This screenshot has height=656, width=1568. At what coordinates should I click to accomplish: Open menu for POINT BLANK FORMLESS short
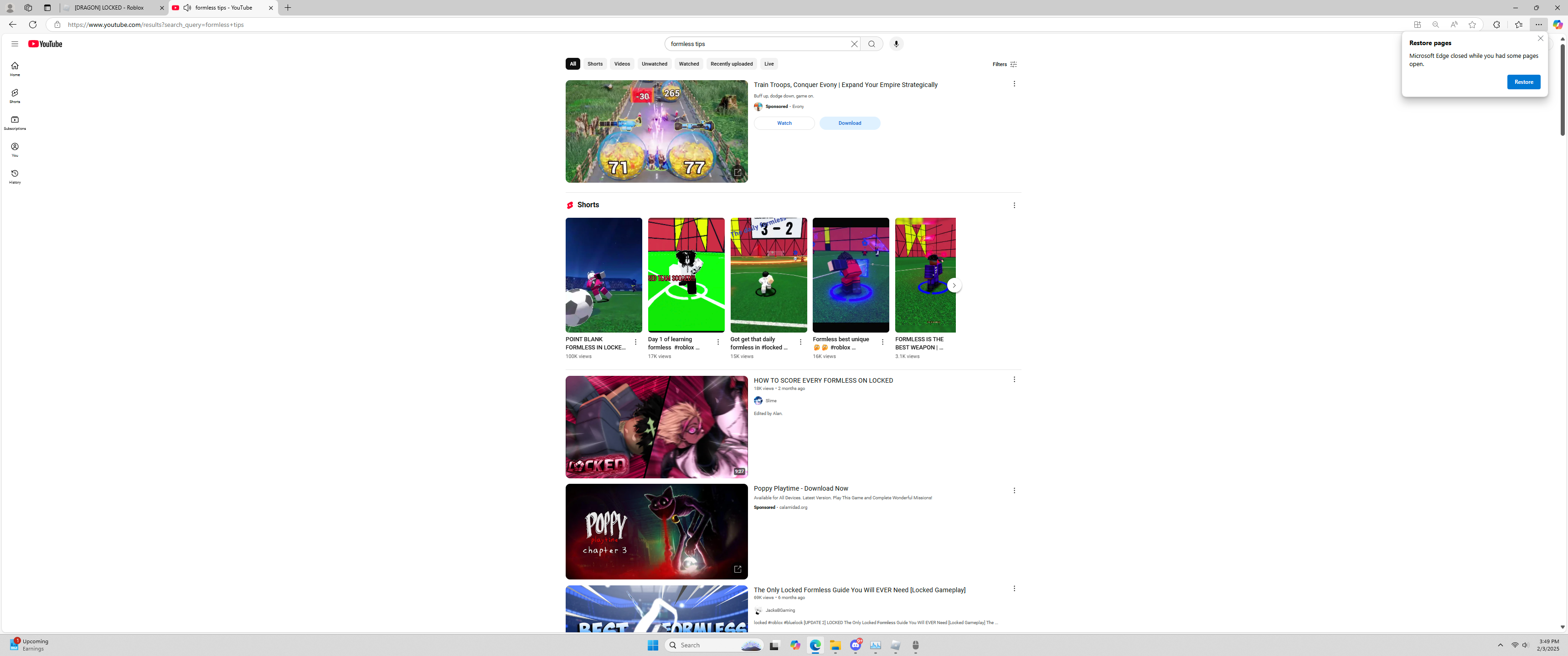tap(635, 342)
